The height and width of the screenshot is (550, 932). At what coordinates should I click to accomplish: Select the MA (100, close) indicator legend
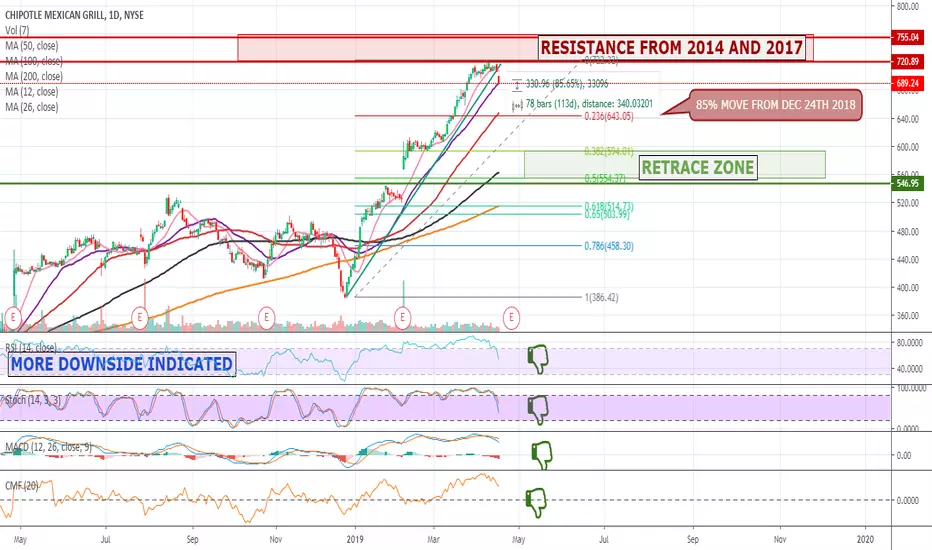point(34,61)
